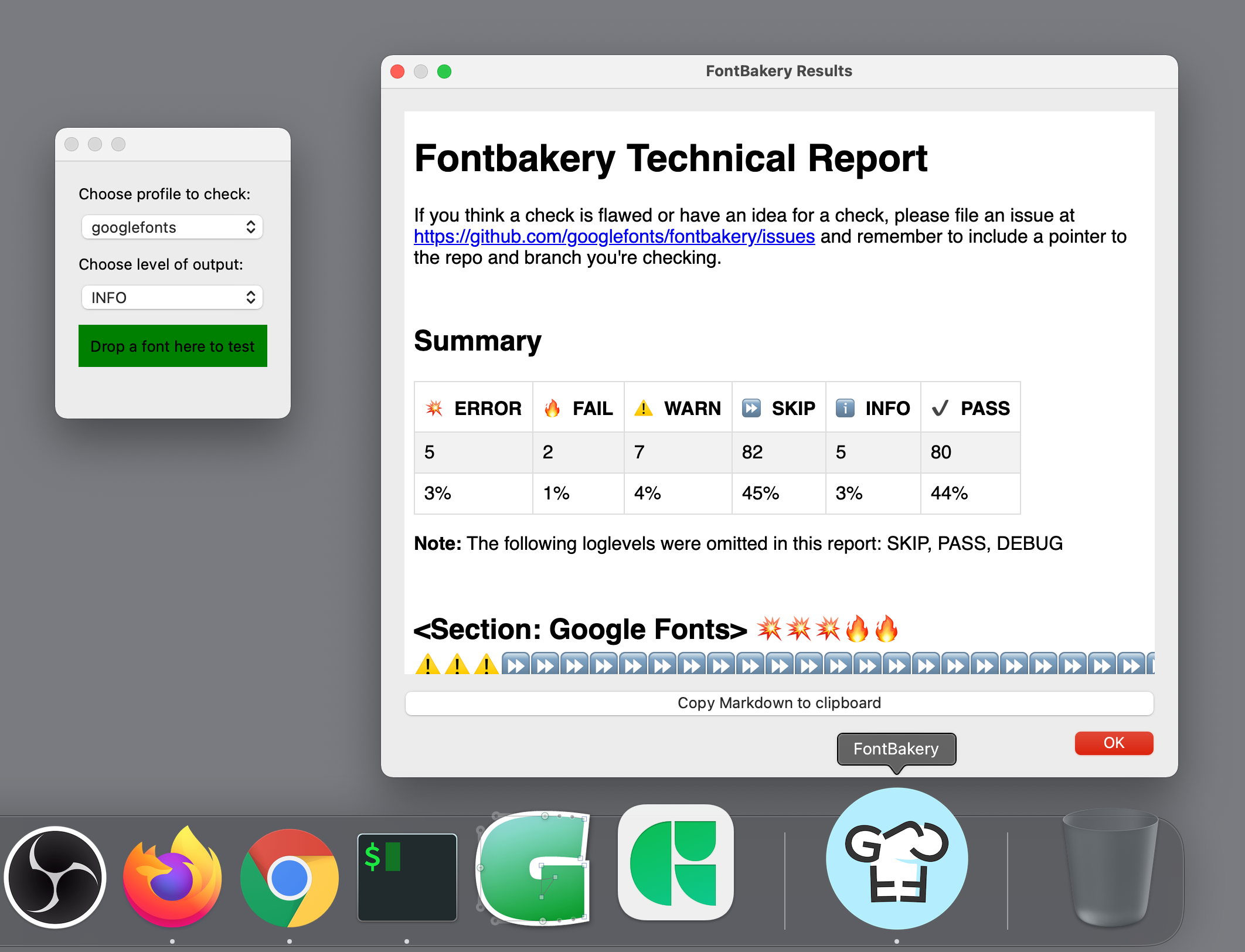Click Copy Markdown to clipboard
Image resolution: width=1245 pixels, height=952 pixels.
[778, 703]
